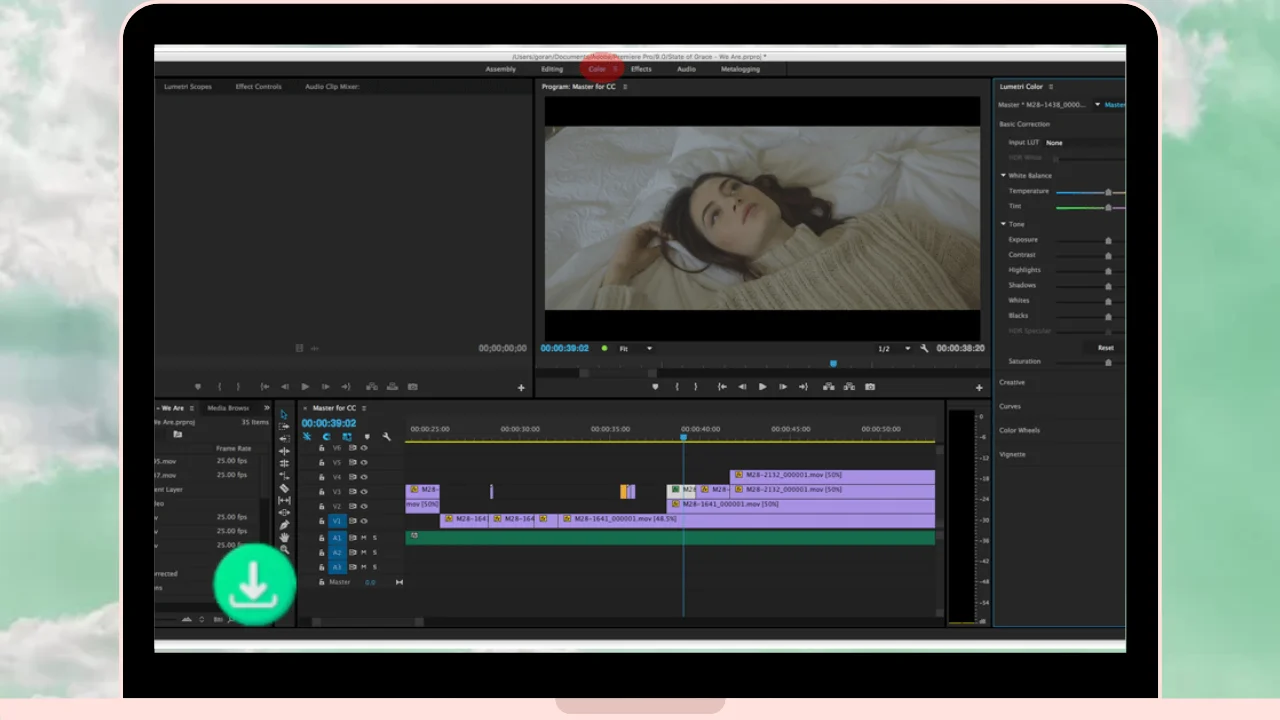Screen dimensions: 1280x720
Task: Switch to Effects workspace
Action: click(641, 69)
